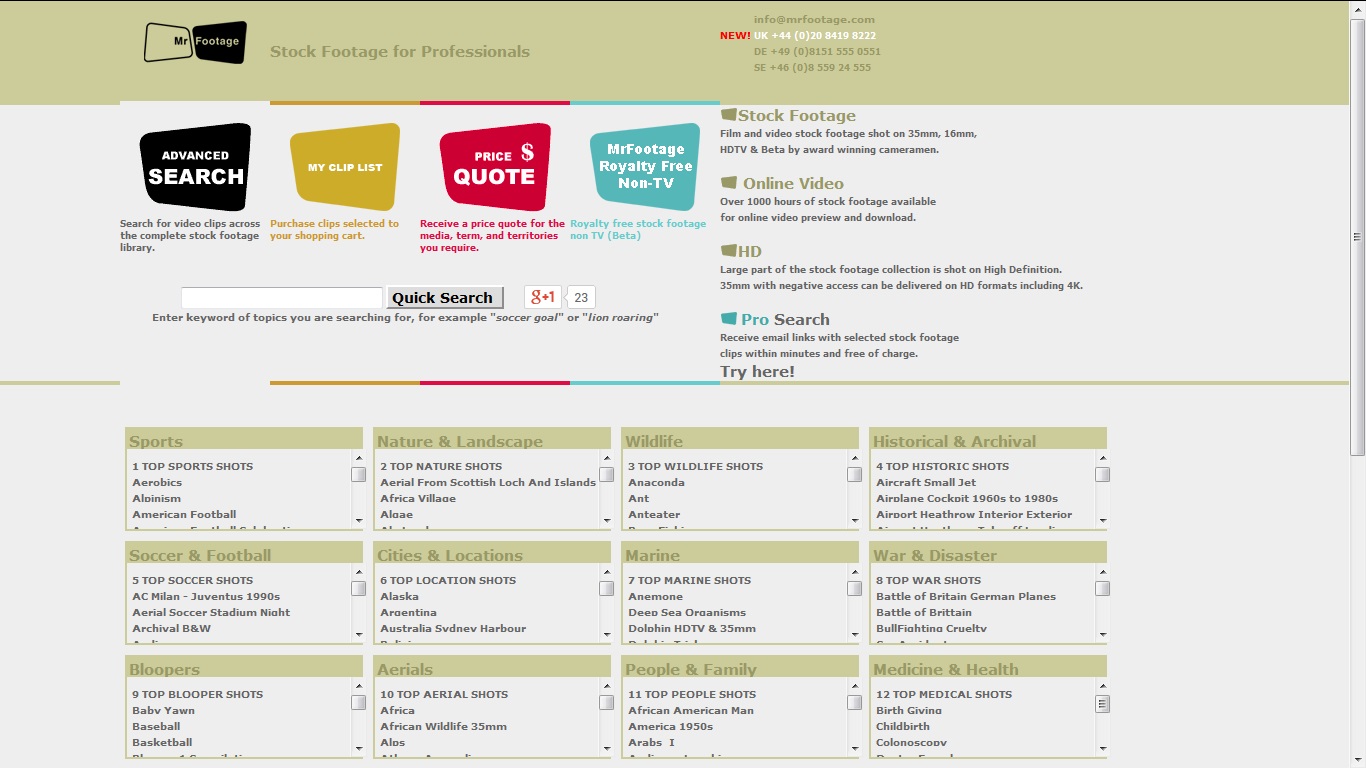
Task: Choose "Airplane Cockpit 1960s to 1980s"
Action: [967, 498]
